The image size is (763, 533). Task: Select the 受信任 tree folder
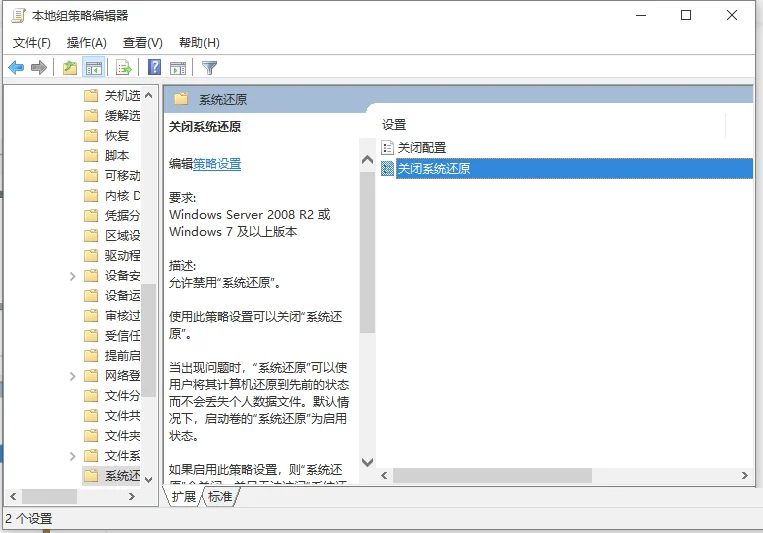pyautogui.click(x=111, y=336)
